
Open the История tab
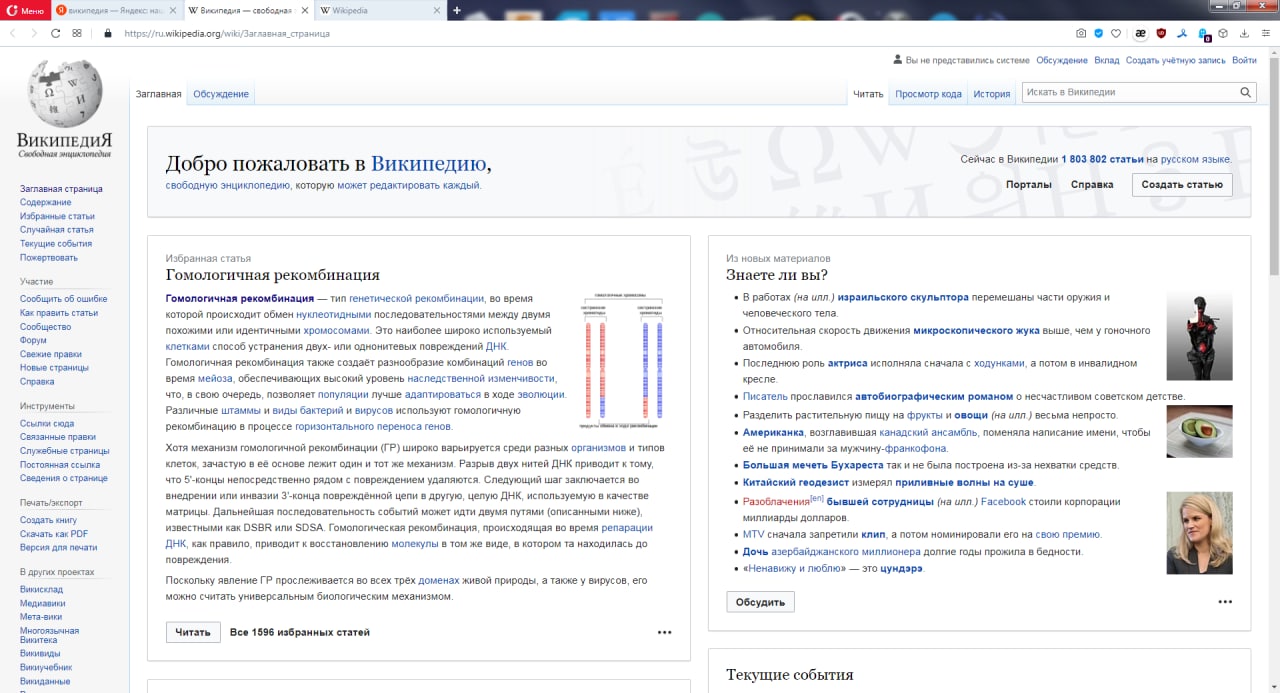pos(992,94)
